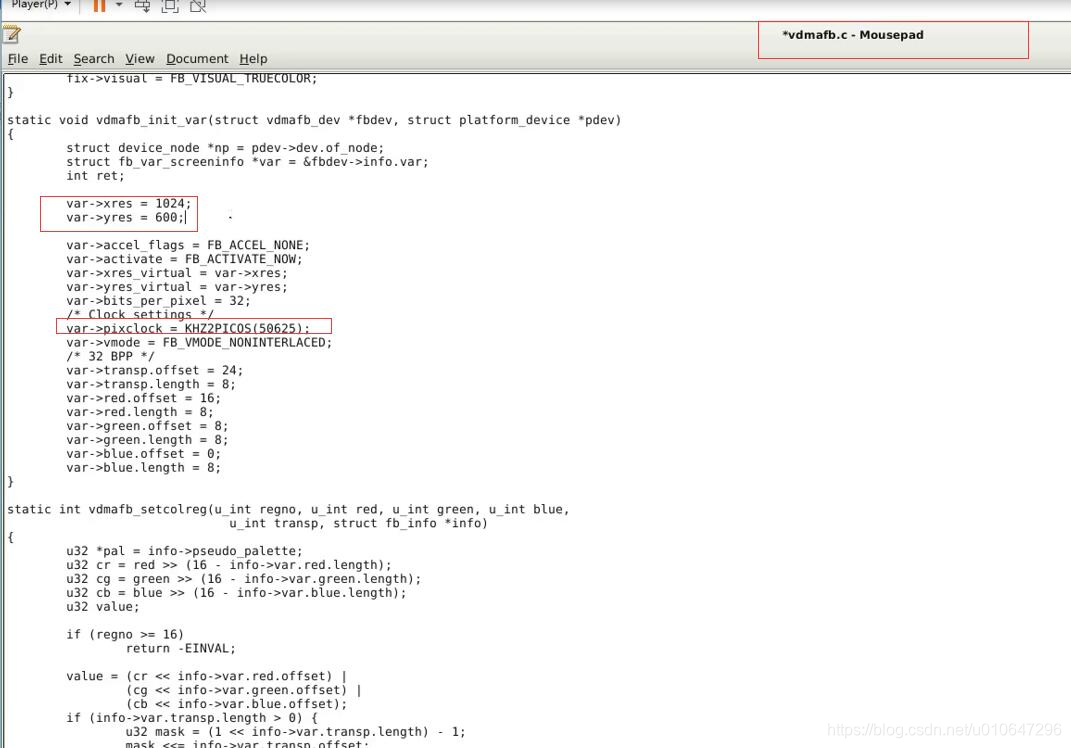
Task: Click the struct device_node *np line
Action: click(x=225, y=148)
